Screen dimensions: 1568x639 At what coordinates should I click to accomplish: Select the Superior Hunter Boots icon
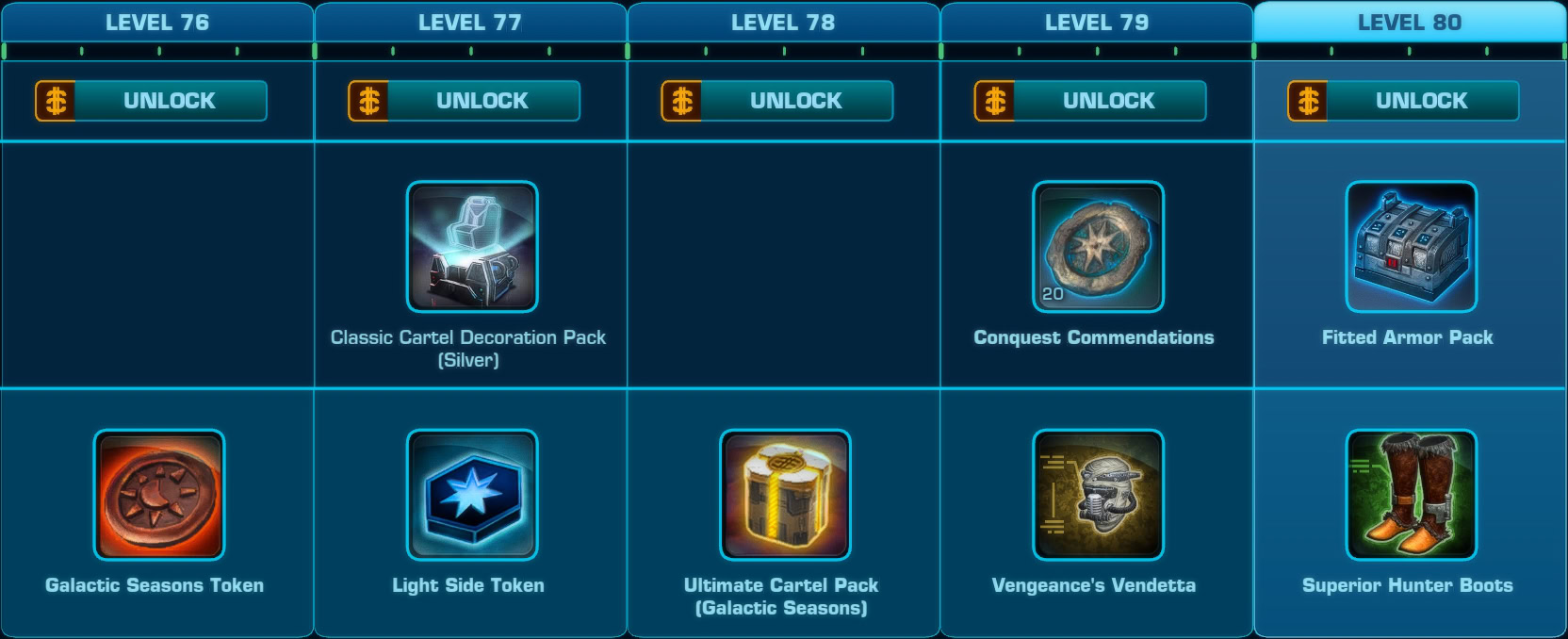(1412, 495)
